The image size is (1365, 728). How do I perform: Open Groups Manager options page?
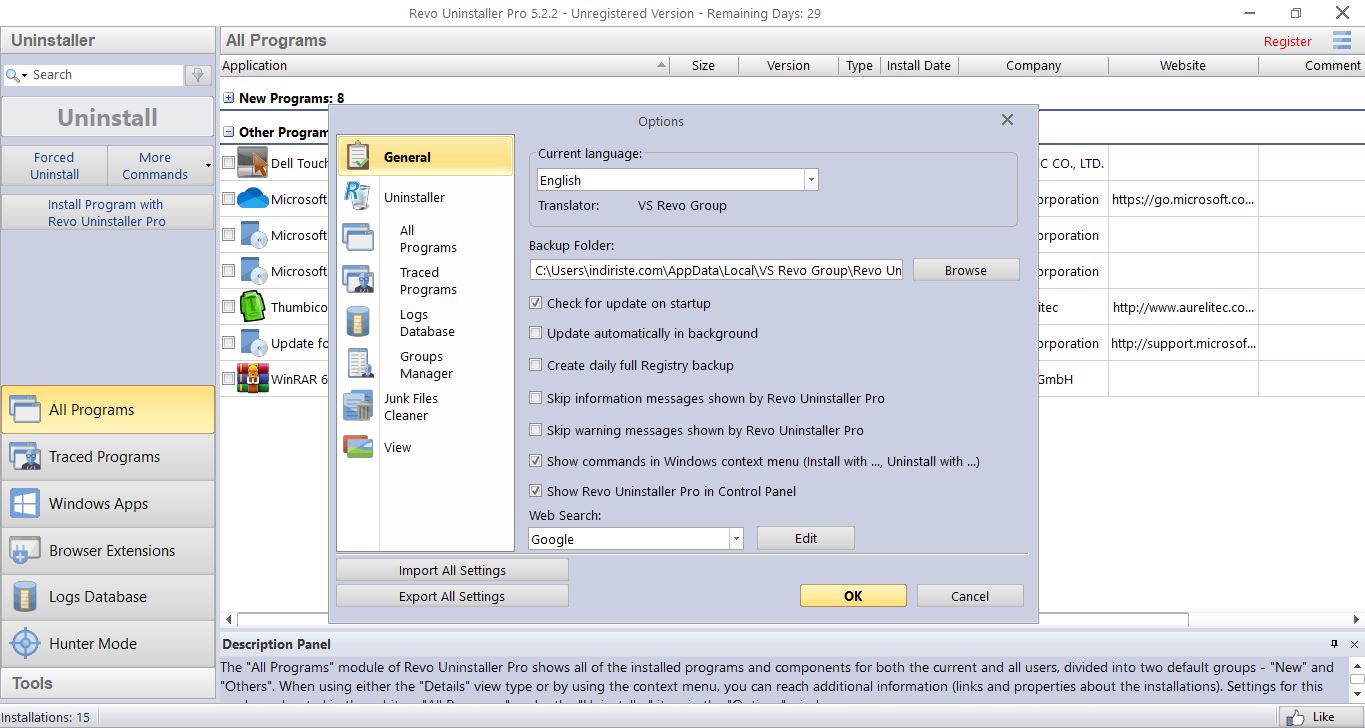pyautogui.click(x=426, y=364)
